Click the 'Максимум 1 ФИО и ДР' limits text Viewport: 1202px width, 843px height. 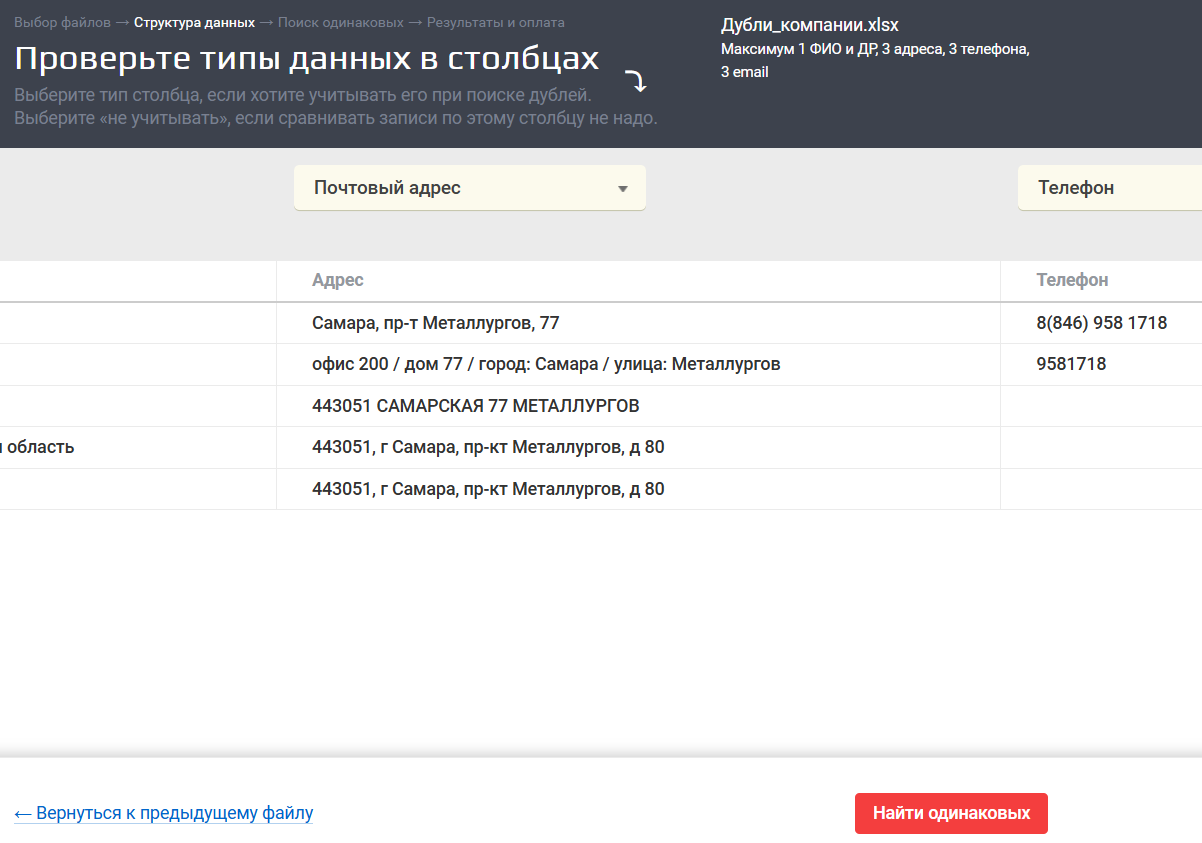[x=874, y=49]
